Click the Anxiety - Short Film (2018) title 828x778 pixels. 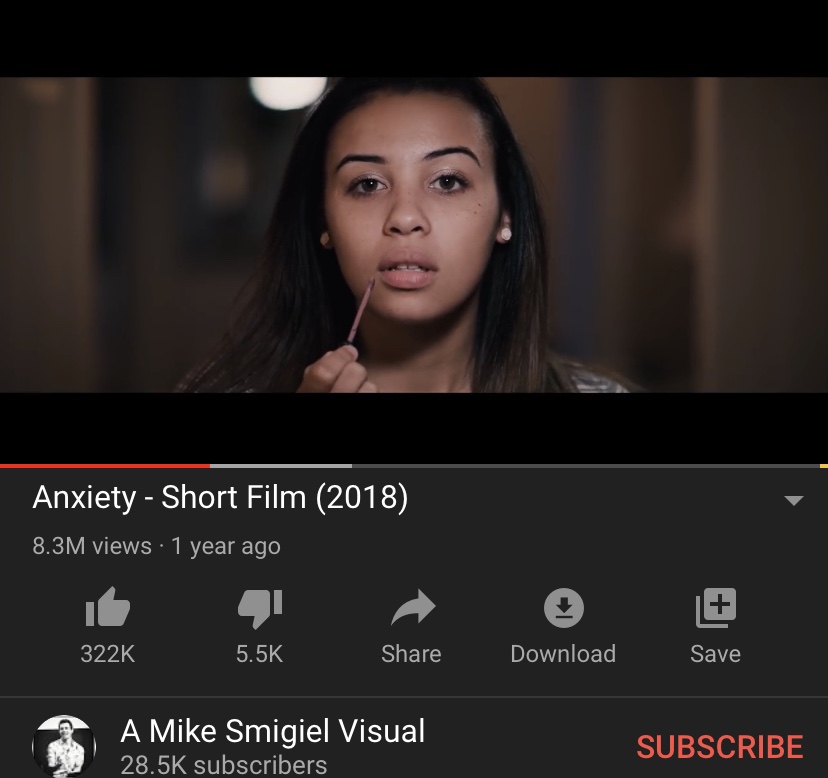(220, 498)
